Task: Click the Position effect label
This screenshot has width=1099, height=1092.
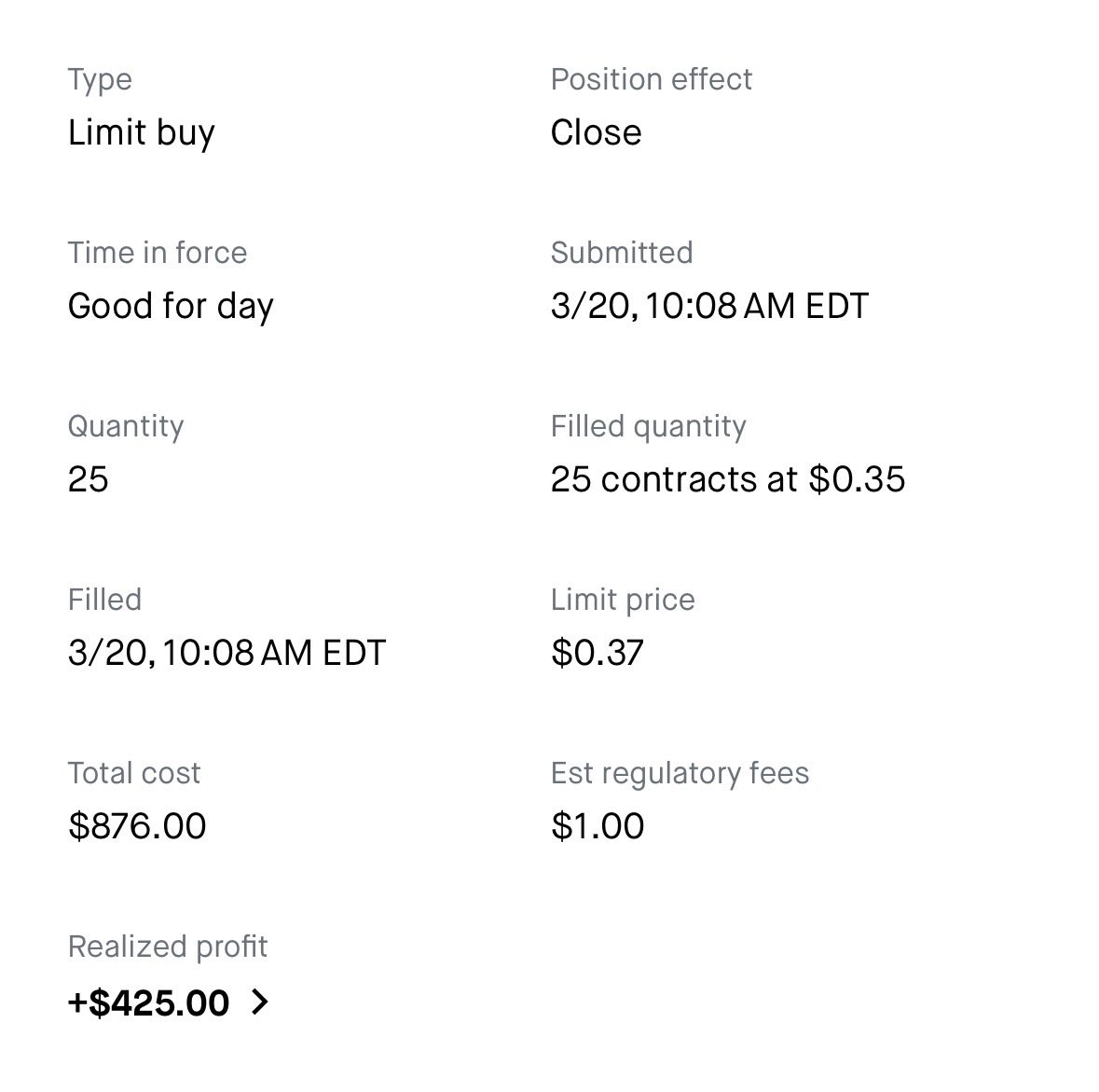Action: pyautogui.click(x=651, y=79)
